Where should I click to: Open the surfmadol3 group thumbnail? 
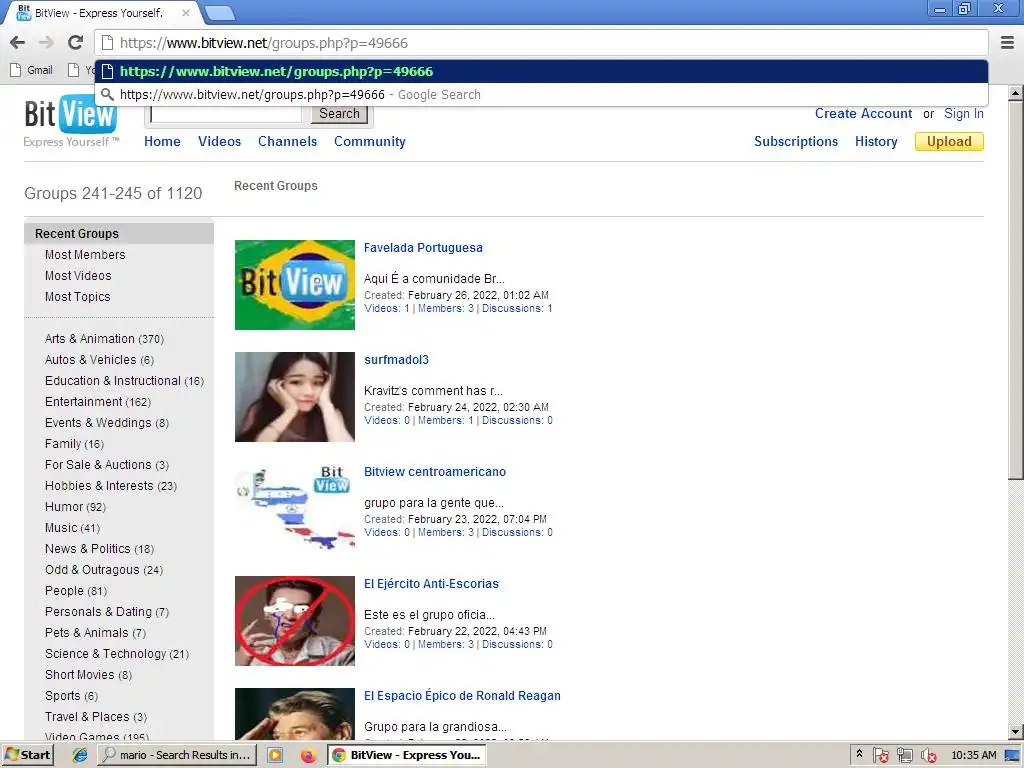[295, 397]
